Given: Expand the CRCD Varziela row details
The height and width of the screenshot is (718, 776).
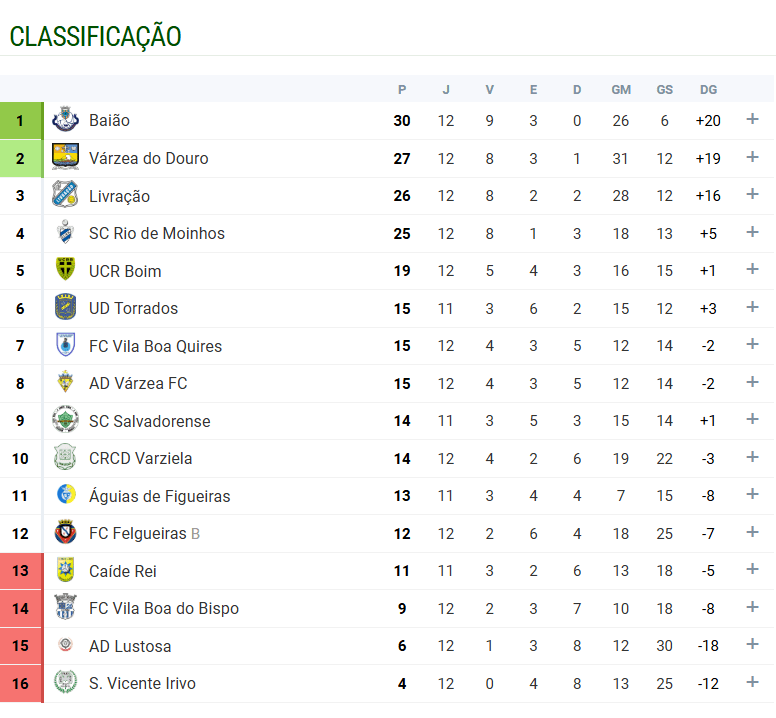Looking at the screenshot, I should pyautogui.click(x=753, y=458).
